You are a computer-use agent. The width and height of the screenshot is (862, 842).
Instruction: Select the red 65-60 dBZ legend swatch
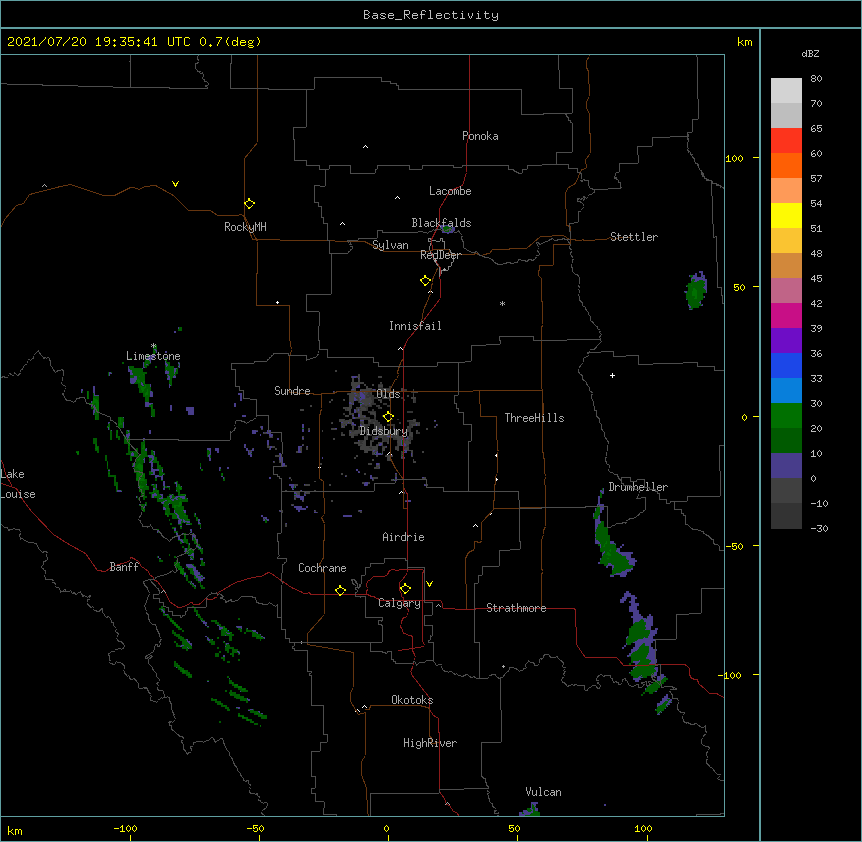(786, 140)
